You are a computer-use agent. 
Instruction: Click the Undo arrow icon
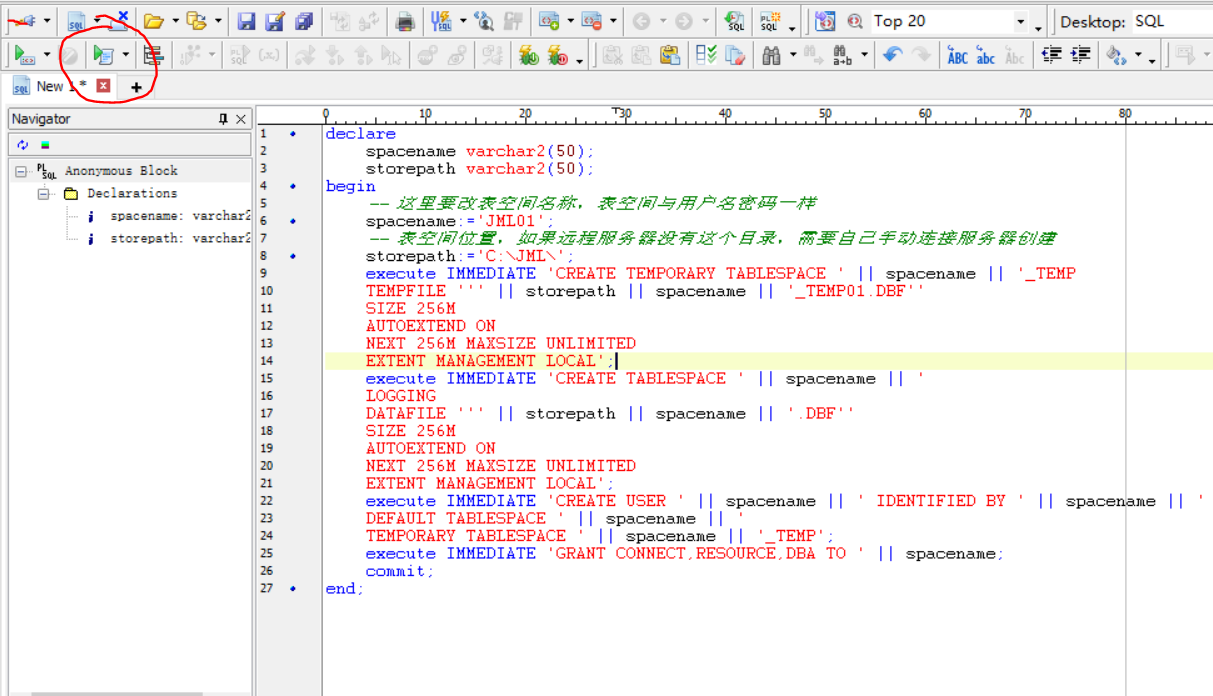coord(892,55)
